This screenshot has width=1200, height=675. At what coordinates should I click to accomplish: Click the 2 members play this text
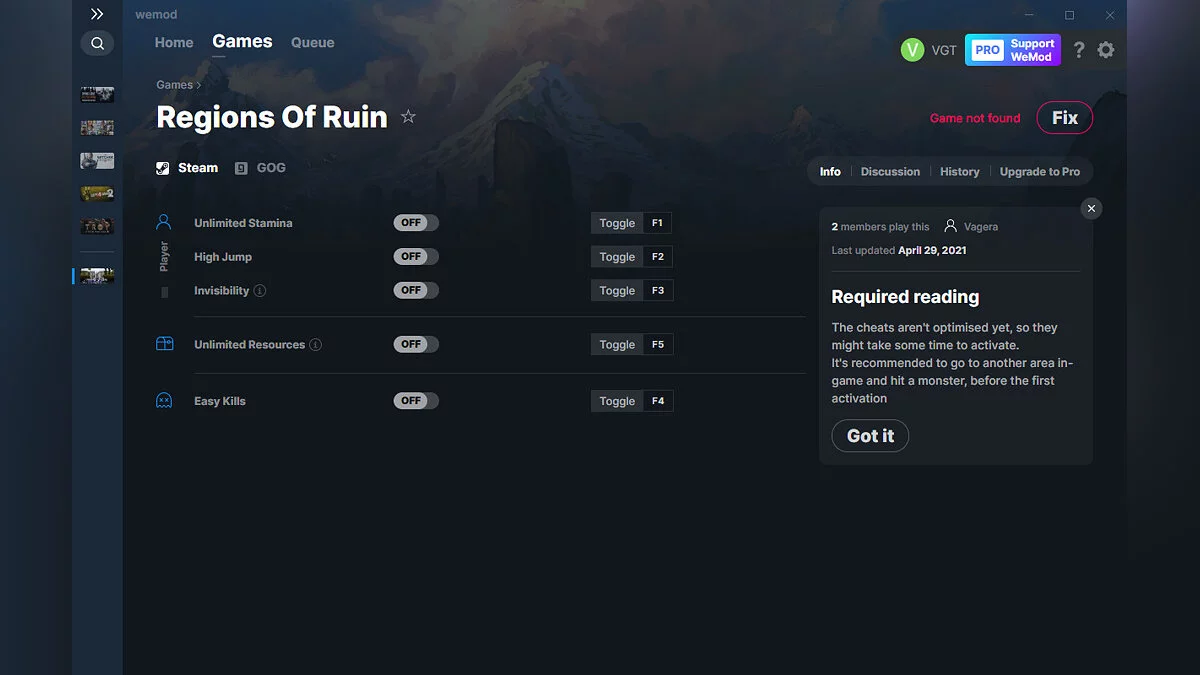coord(880,227)
